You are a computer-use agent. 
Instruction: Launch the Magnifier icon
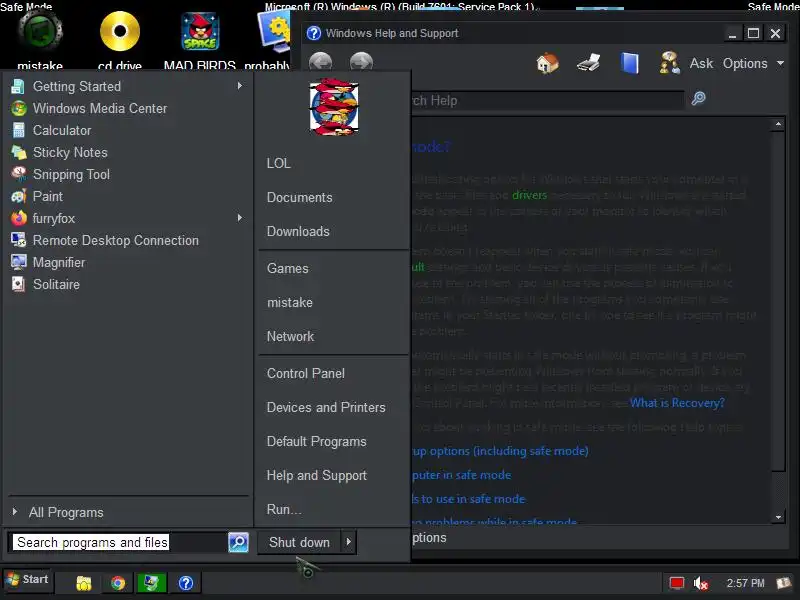pyautogui.click(x=18, y=262)
